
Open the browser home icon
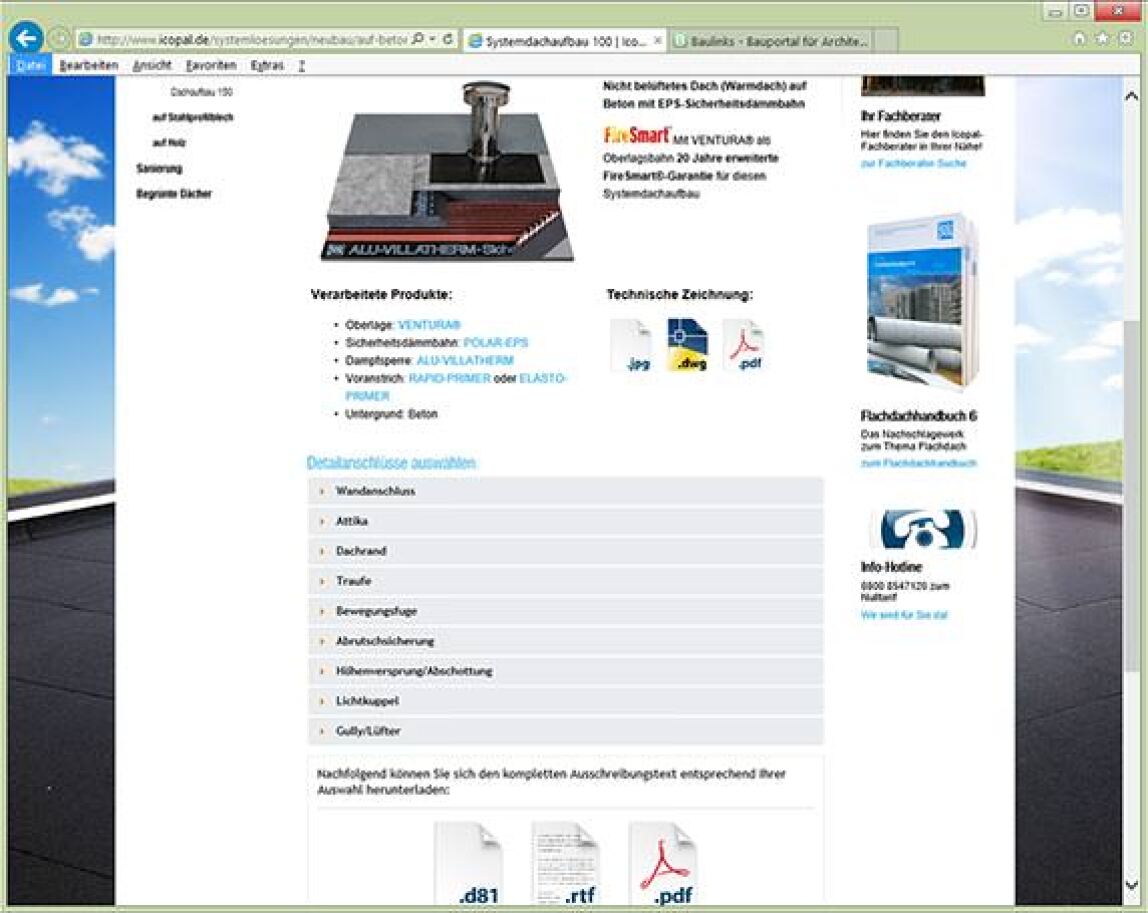pos(1078,39)
